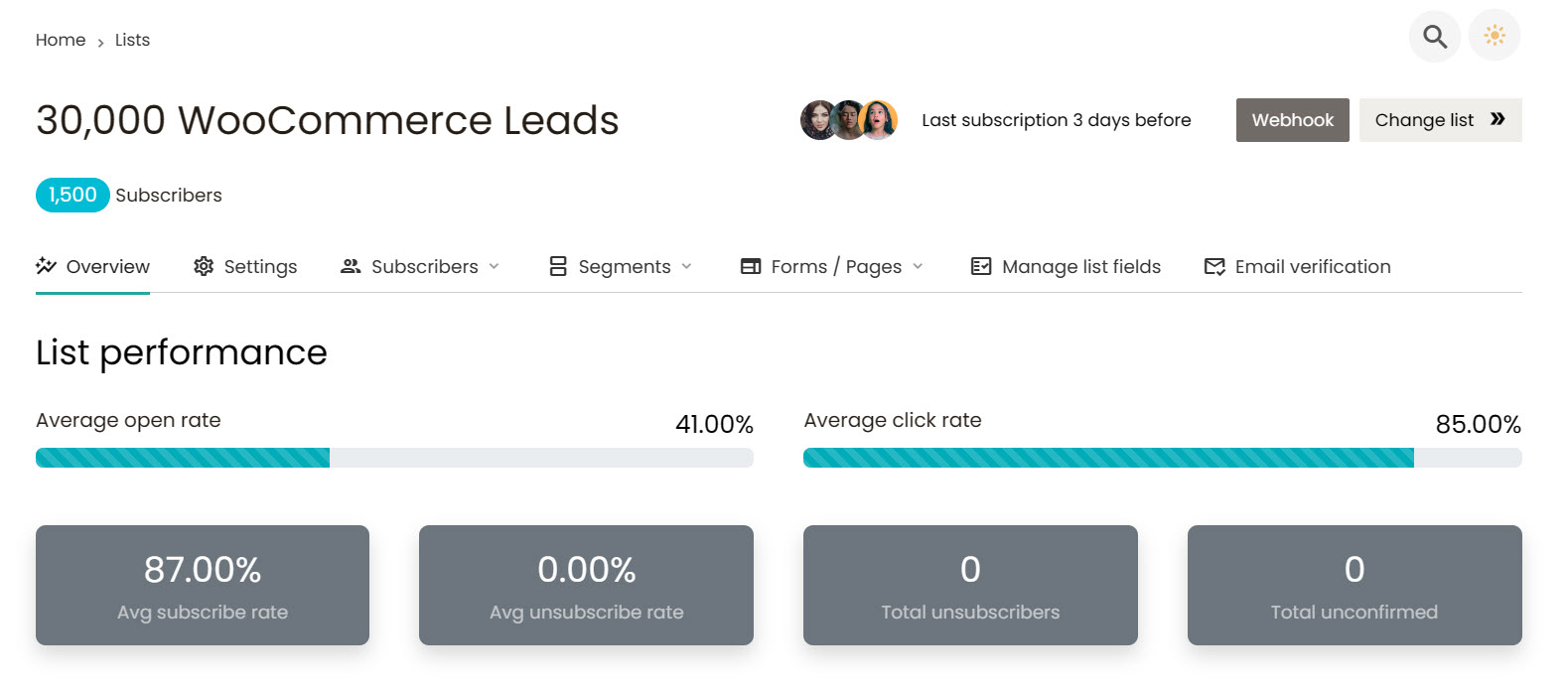Open the Settings tab
Screen dimensions: 1568x691
[245, 266]
